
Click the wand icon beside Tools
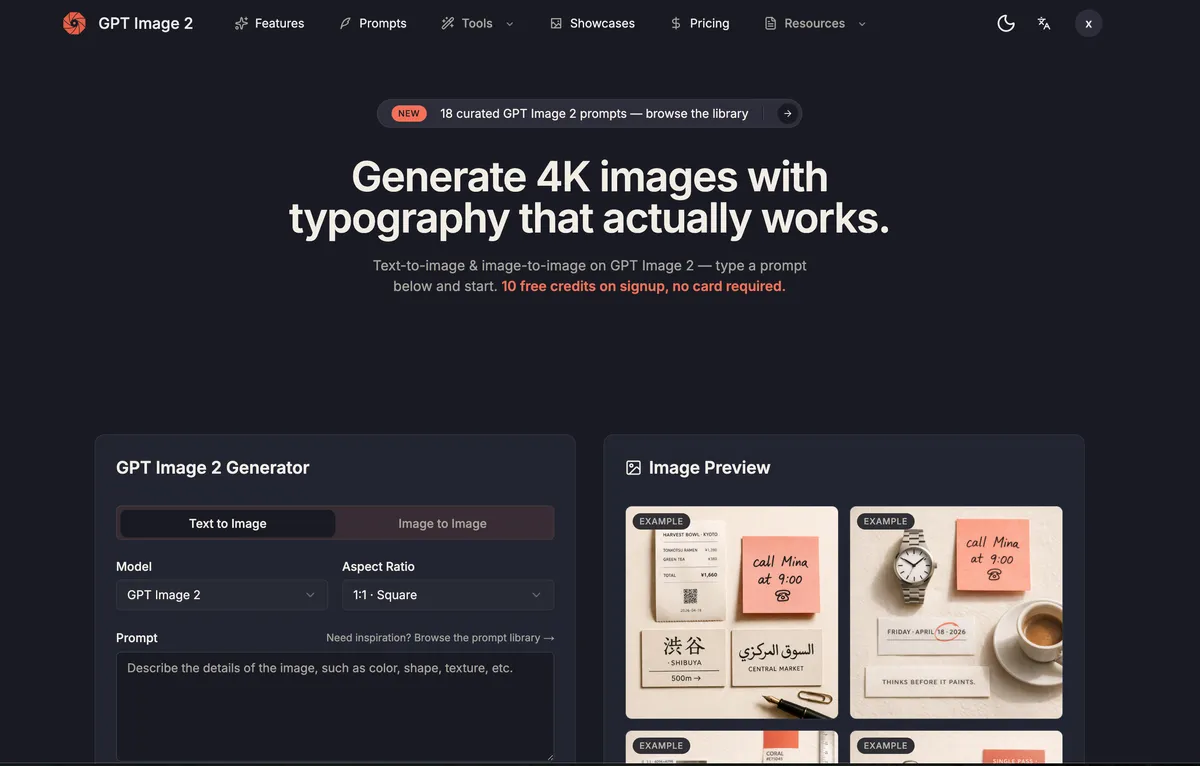(x=447, y=23)
